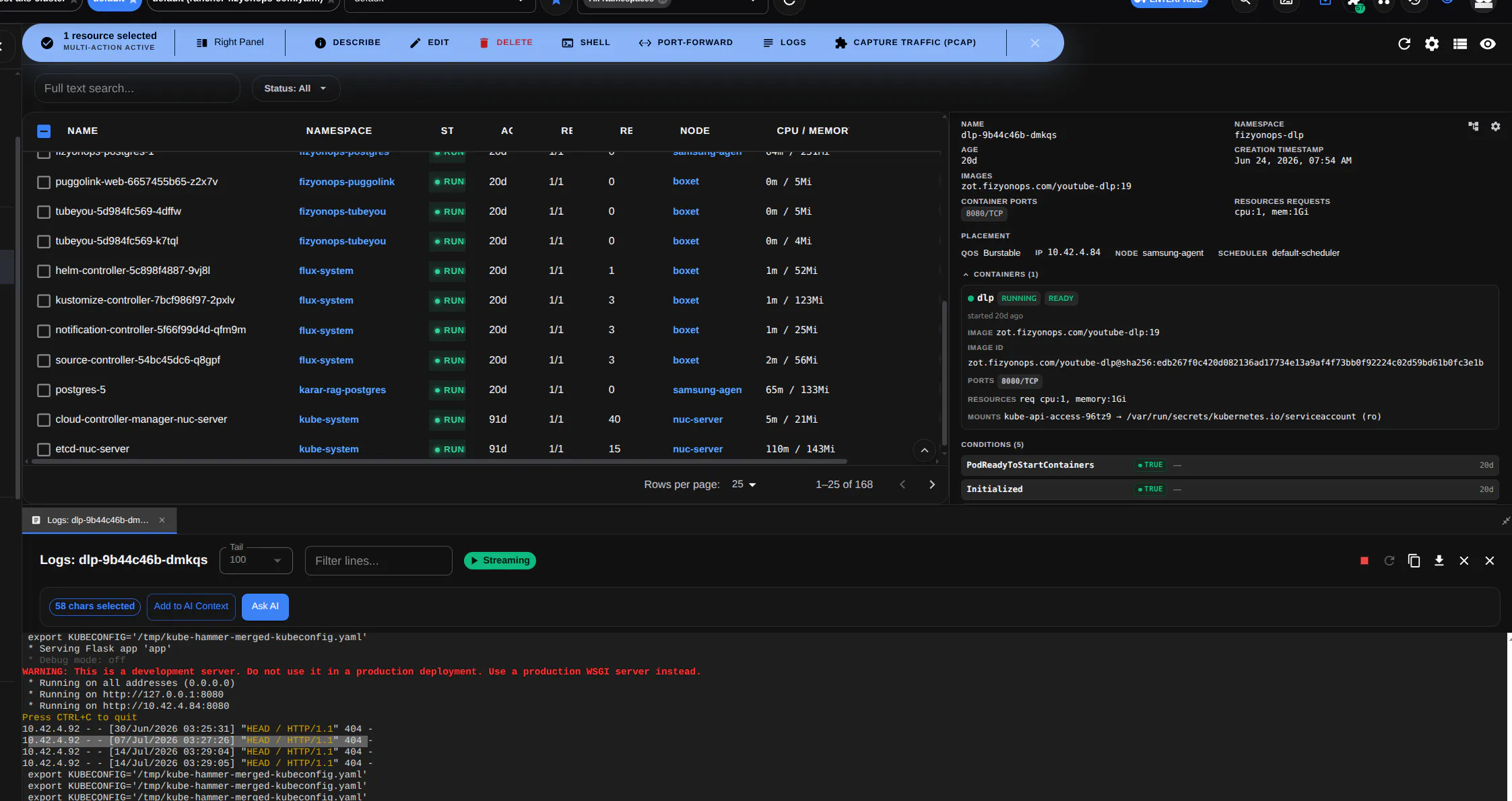
Task: Check notification-controller row checkbox
Action: (44, 330)
